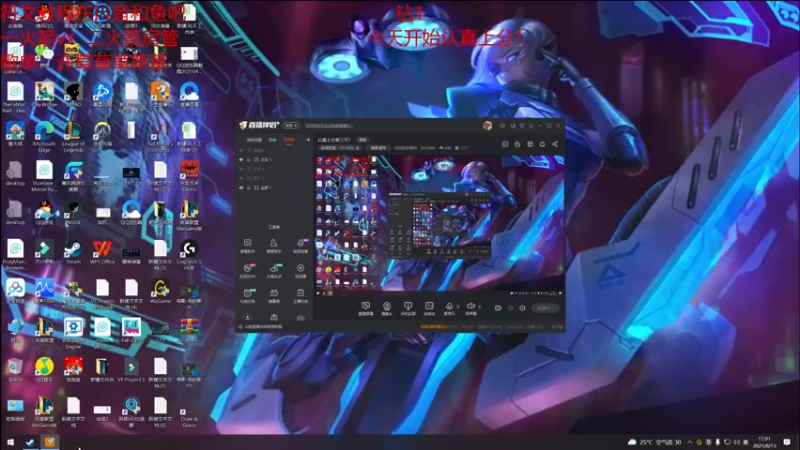
Task: Toggle the lock for 文本 1 source
Action: click(x=249, y=160)
